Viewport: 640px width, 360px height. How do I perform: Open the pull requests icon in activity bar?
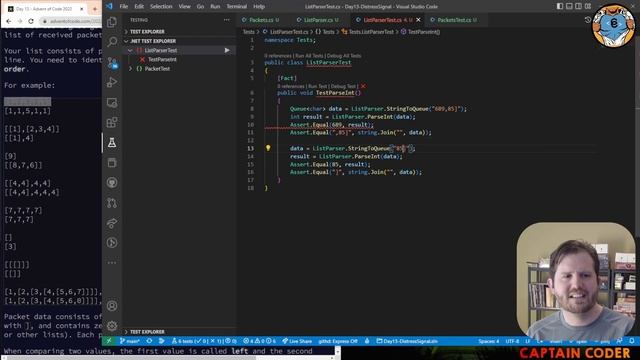112,203
